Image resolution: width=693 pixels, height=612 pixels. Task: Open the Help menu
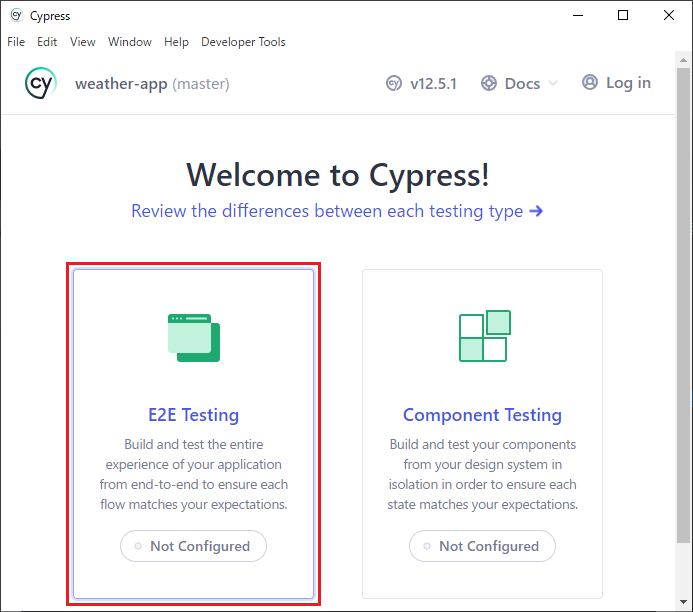[176, 42]
